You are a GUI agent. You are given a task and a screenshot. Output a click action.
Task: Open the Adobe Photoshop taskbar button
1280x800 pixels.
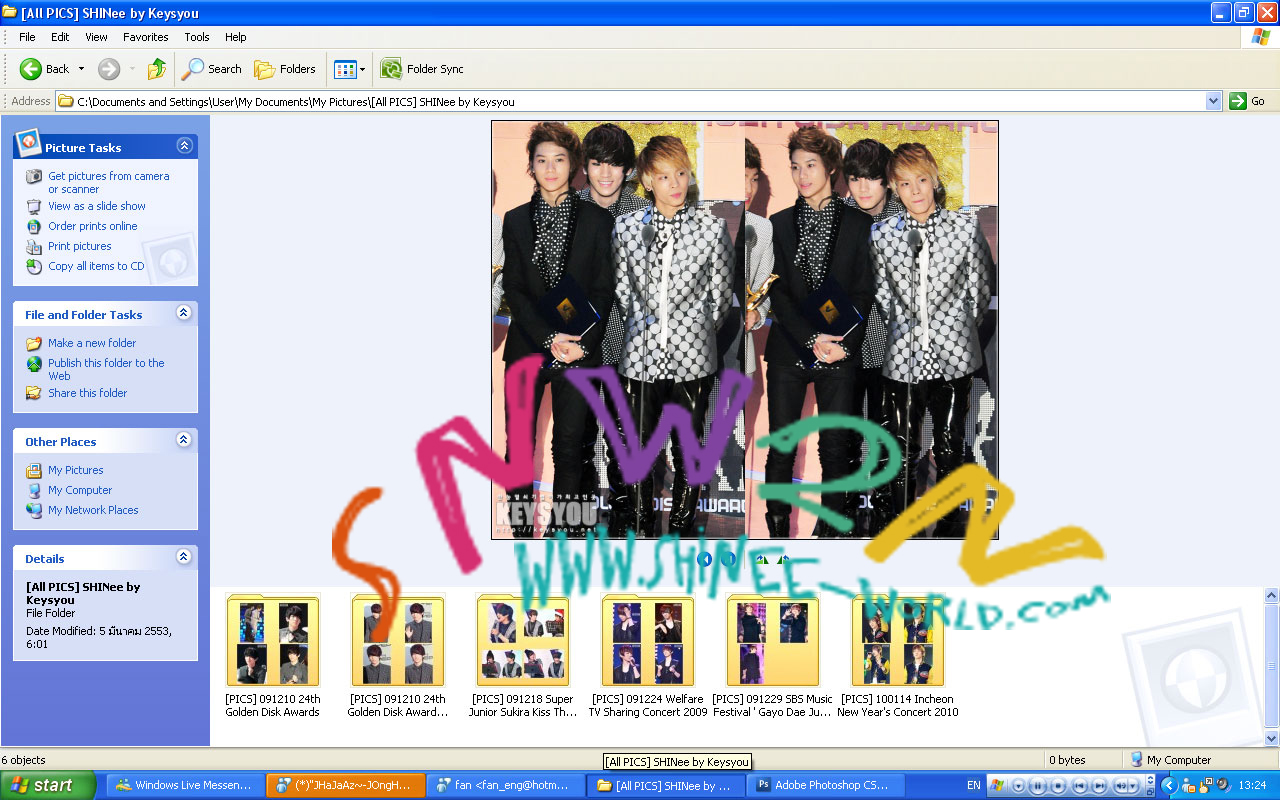pyautogui.click(x=827, y=786)
